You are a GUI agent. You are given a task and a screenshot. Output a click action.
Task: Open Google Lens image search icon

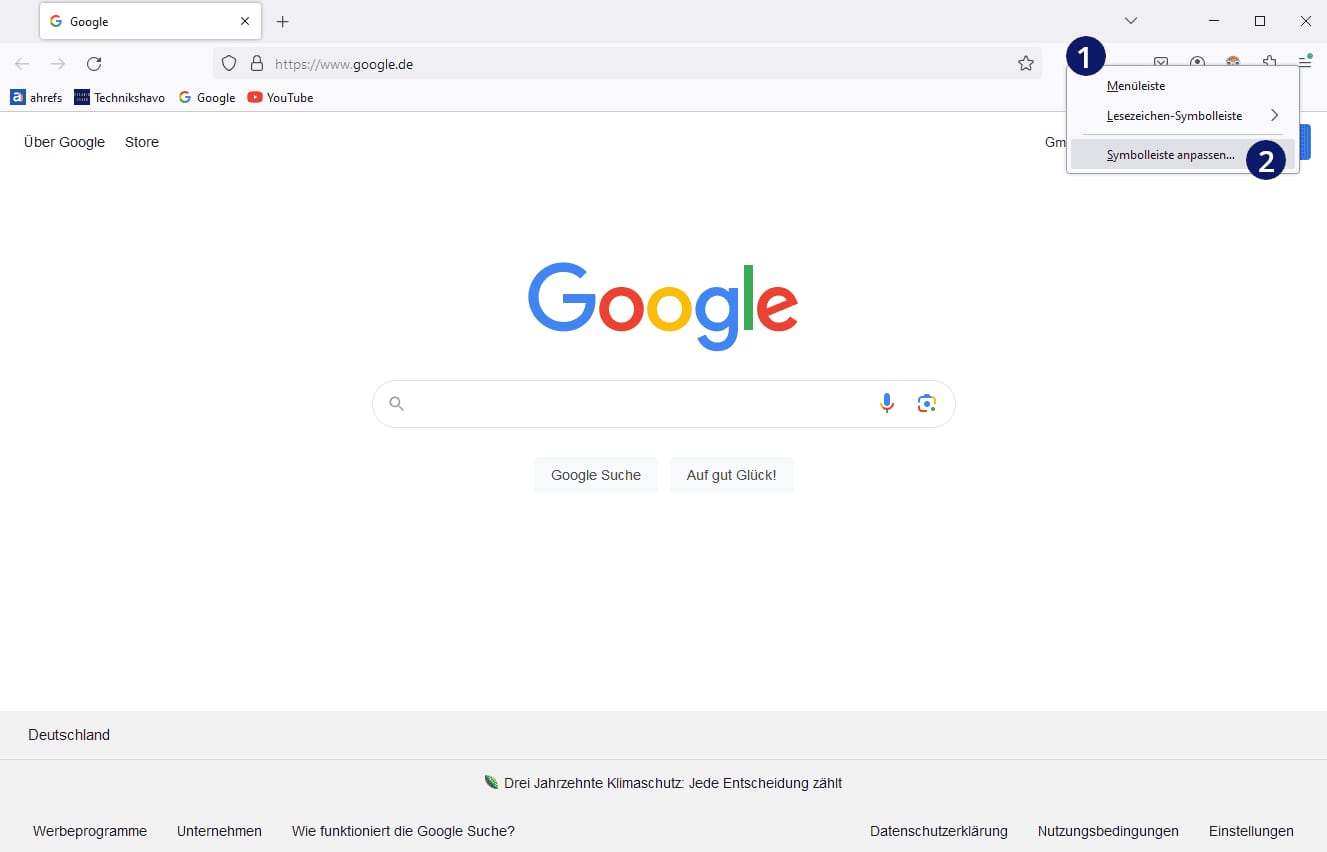coord(927,403)
